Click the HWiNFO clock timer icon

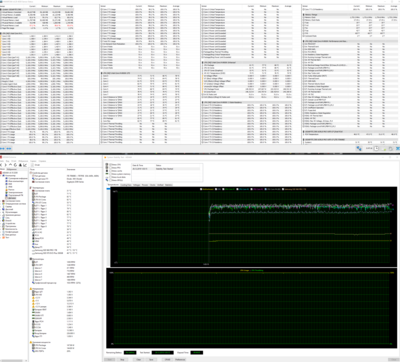pos(376,148)
